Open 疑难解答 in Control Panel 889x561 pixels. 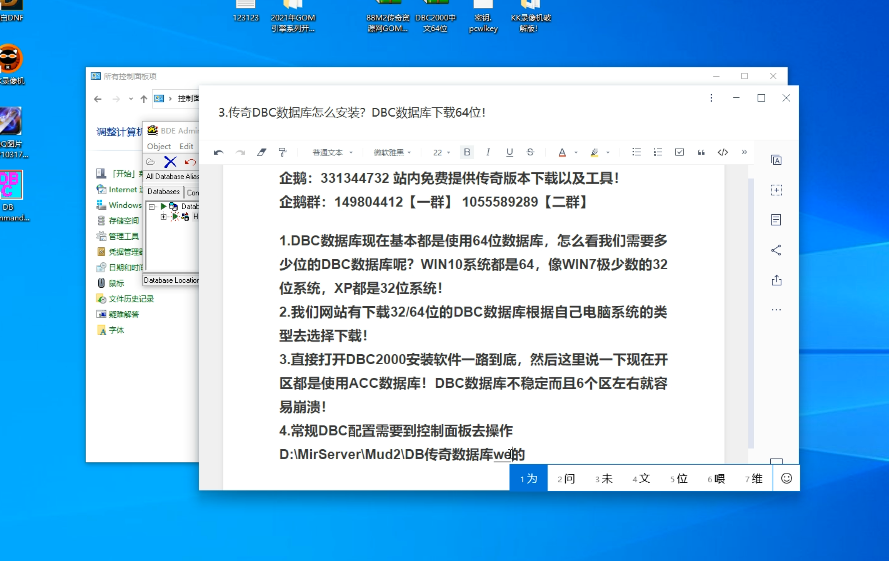(x=118, y=314)
